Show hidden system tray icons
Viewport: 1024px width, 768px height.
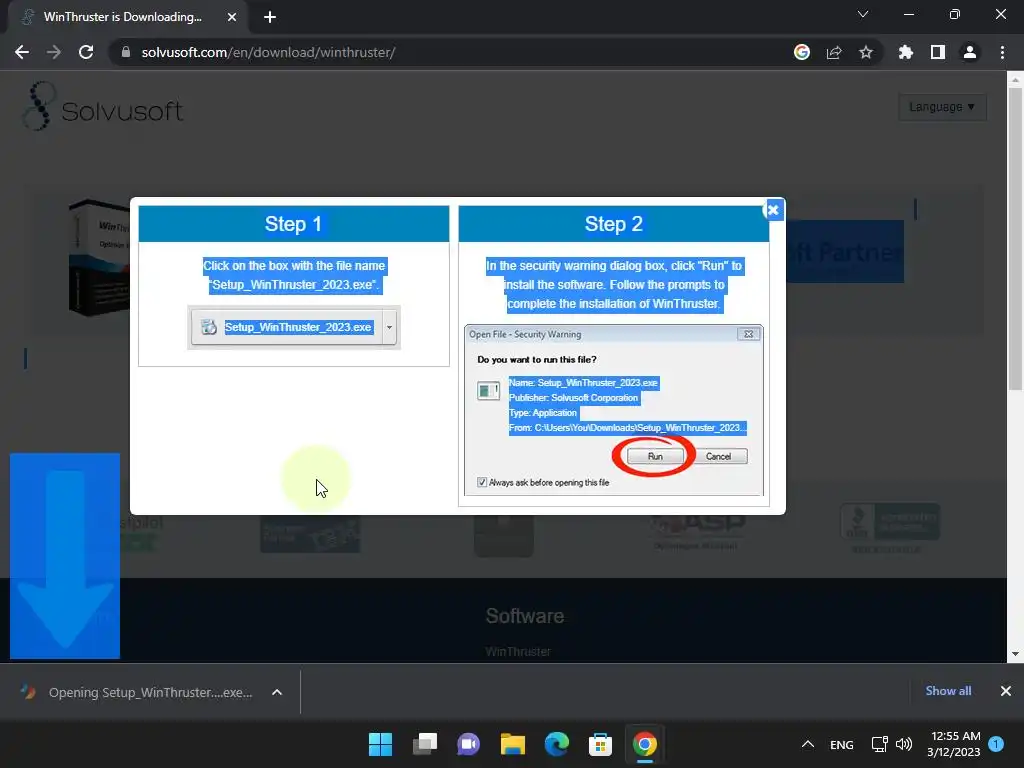tap(808, 744)
